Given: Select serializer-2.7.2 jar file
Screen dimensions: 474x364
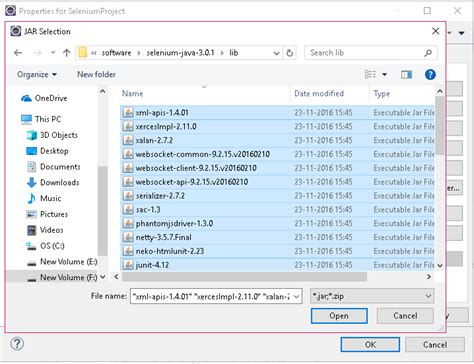Looking at the screenshot, I should [277, 196].
